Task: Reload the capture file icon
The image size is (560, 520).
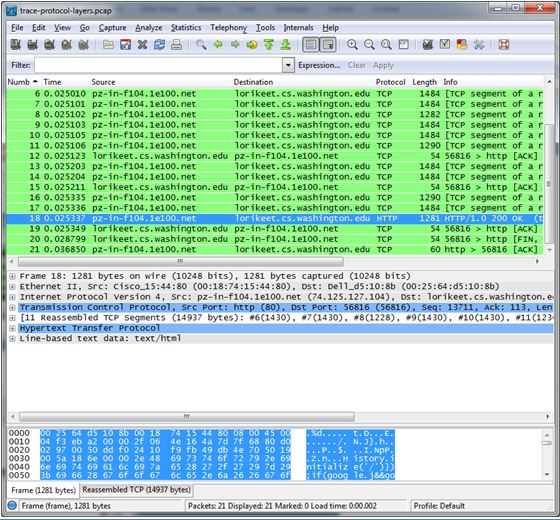Action: pos(159,45)
